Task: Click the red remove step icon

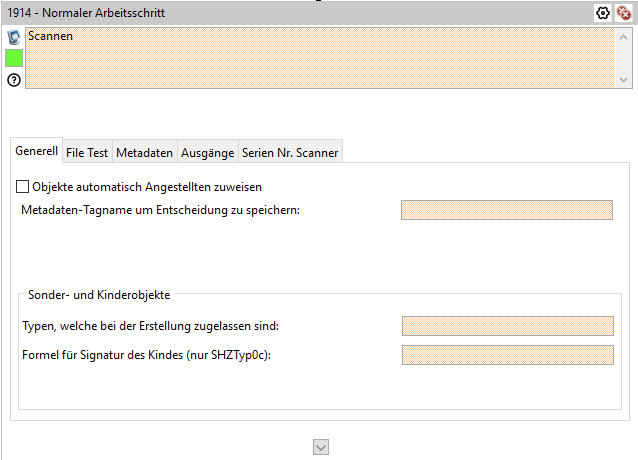Action: [x=623, y=13]
